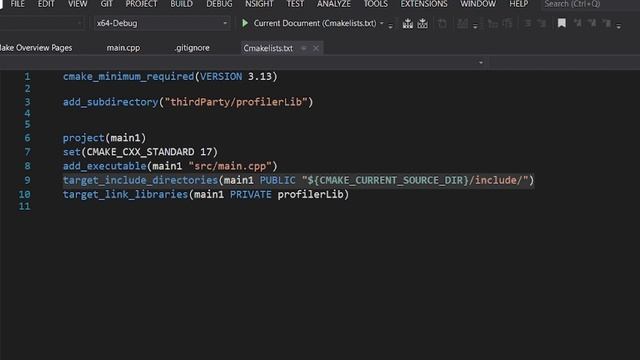Viewport: 640px width, 360px height.
Task: Open the TEST menu
Action: click(295, 4)
